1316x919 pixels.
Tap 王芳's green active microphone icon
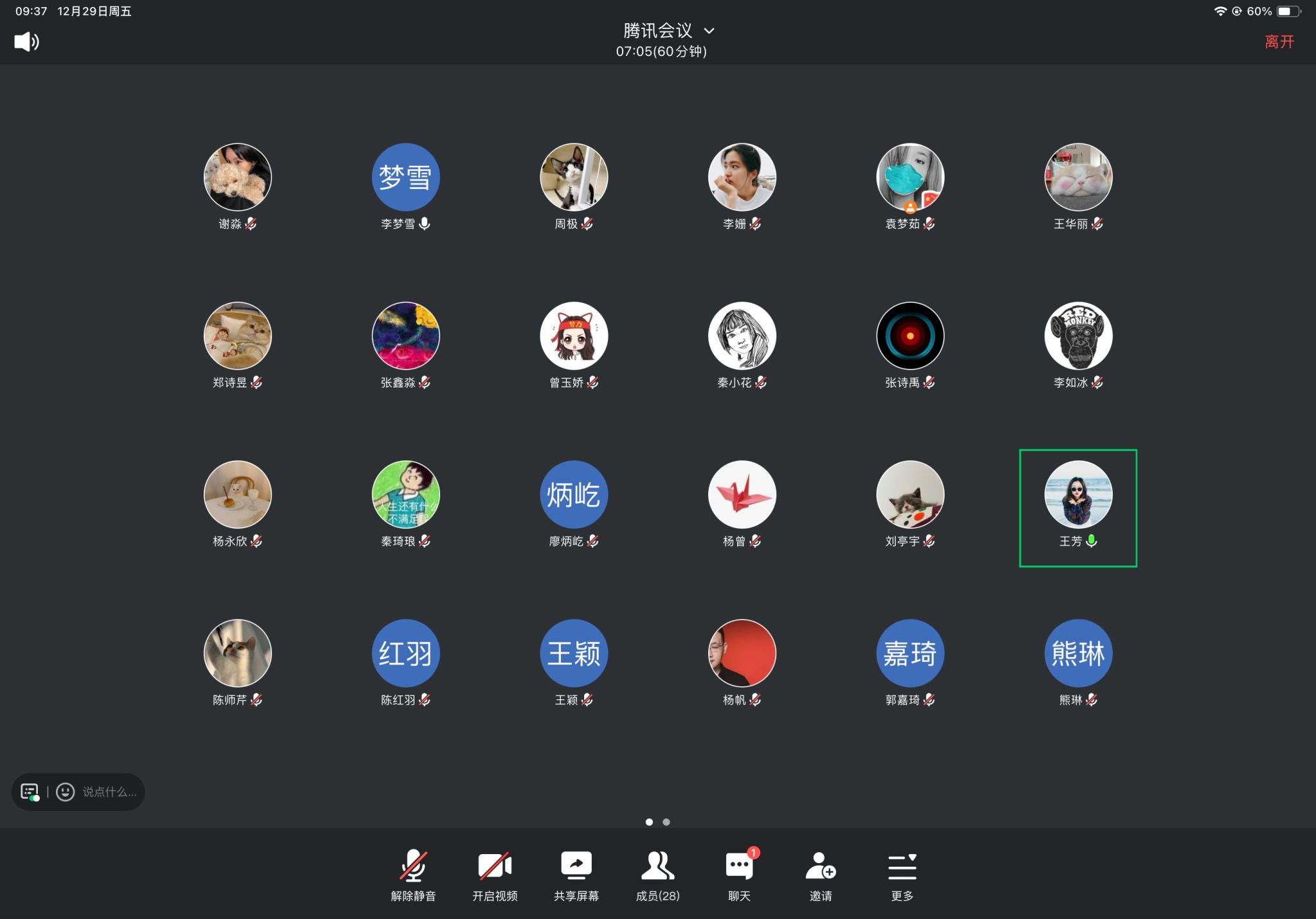click(1091, 541)
